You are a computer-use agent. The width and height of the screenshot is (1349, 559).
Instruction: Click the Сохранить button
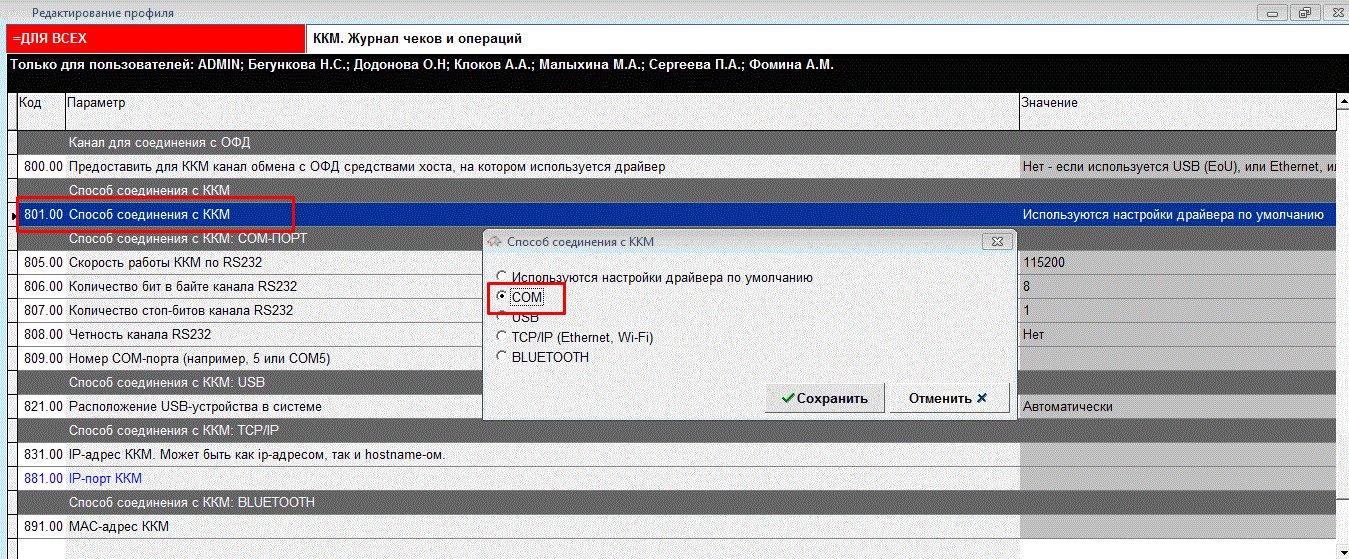(825, 398)
